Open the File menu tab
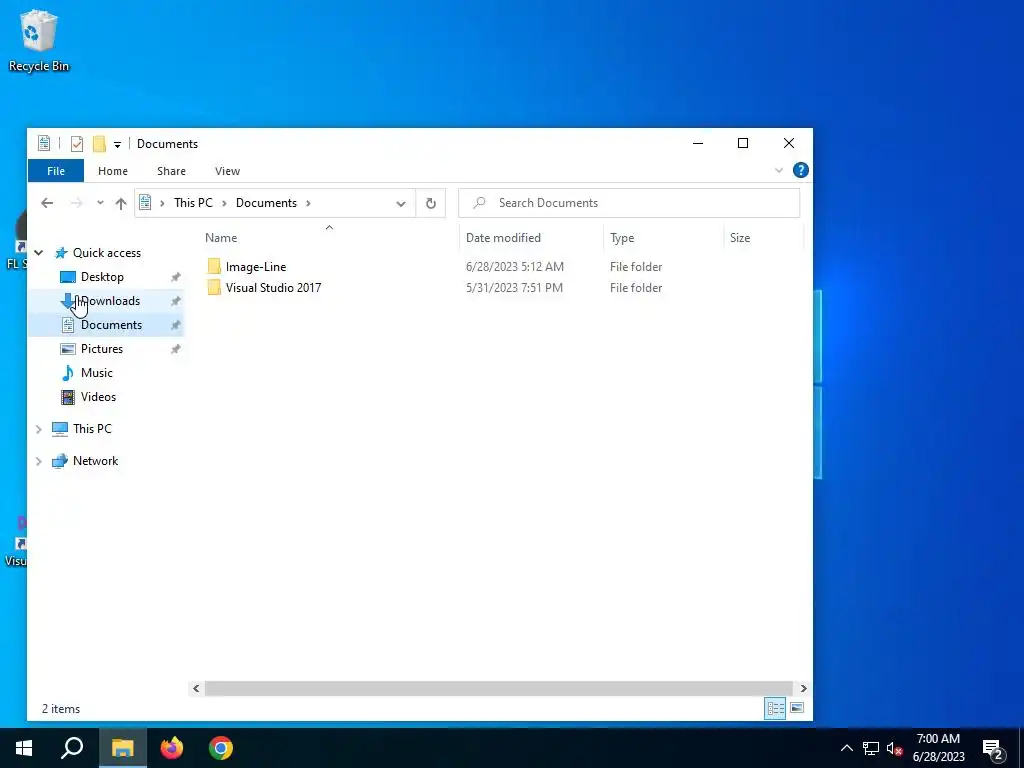This screenshot has width=1024, height=768. 56,171
